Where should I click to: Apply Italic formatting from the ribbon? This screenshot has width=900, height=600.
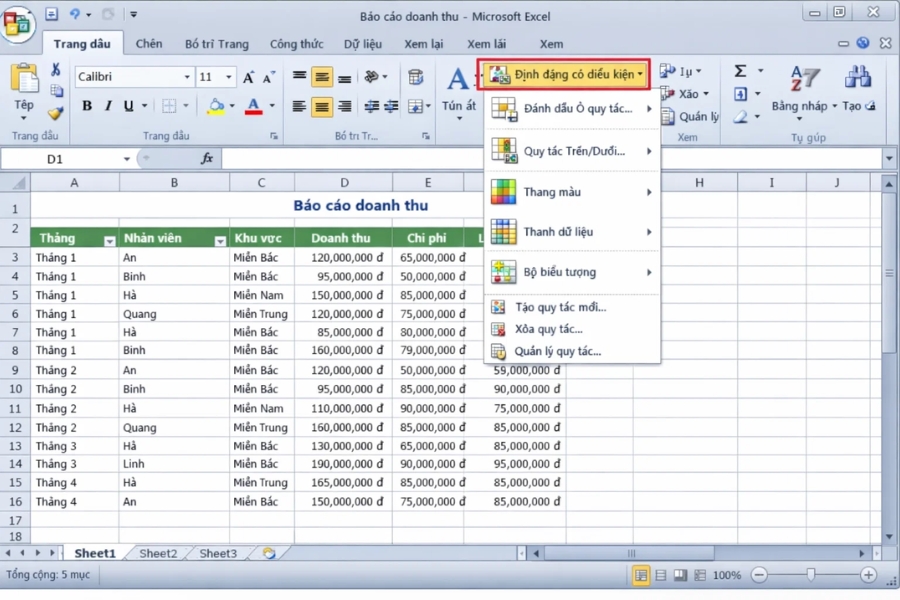[x=108, y=105]
